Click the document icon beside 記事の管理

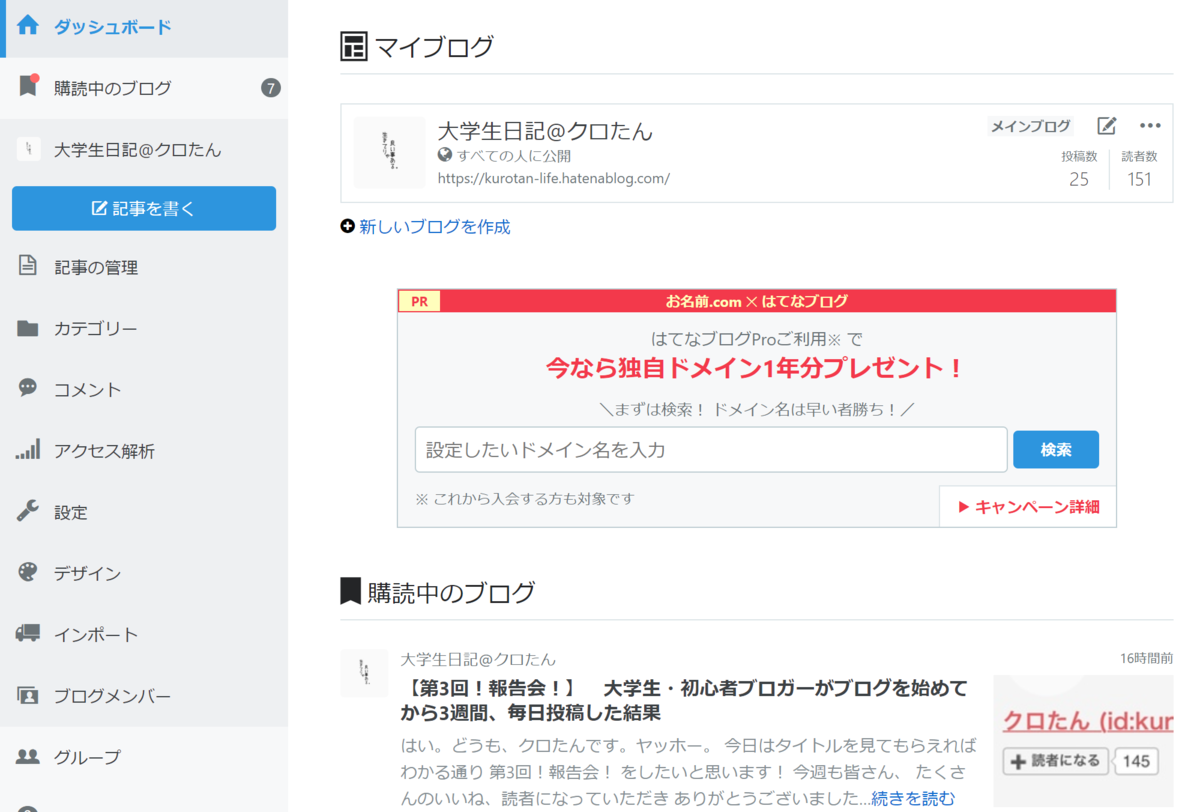click(x=28, y=266)
